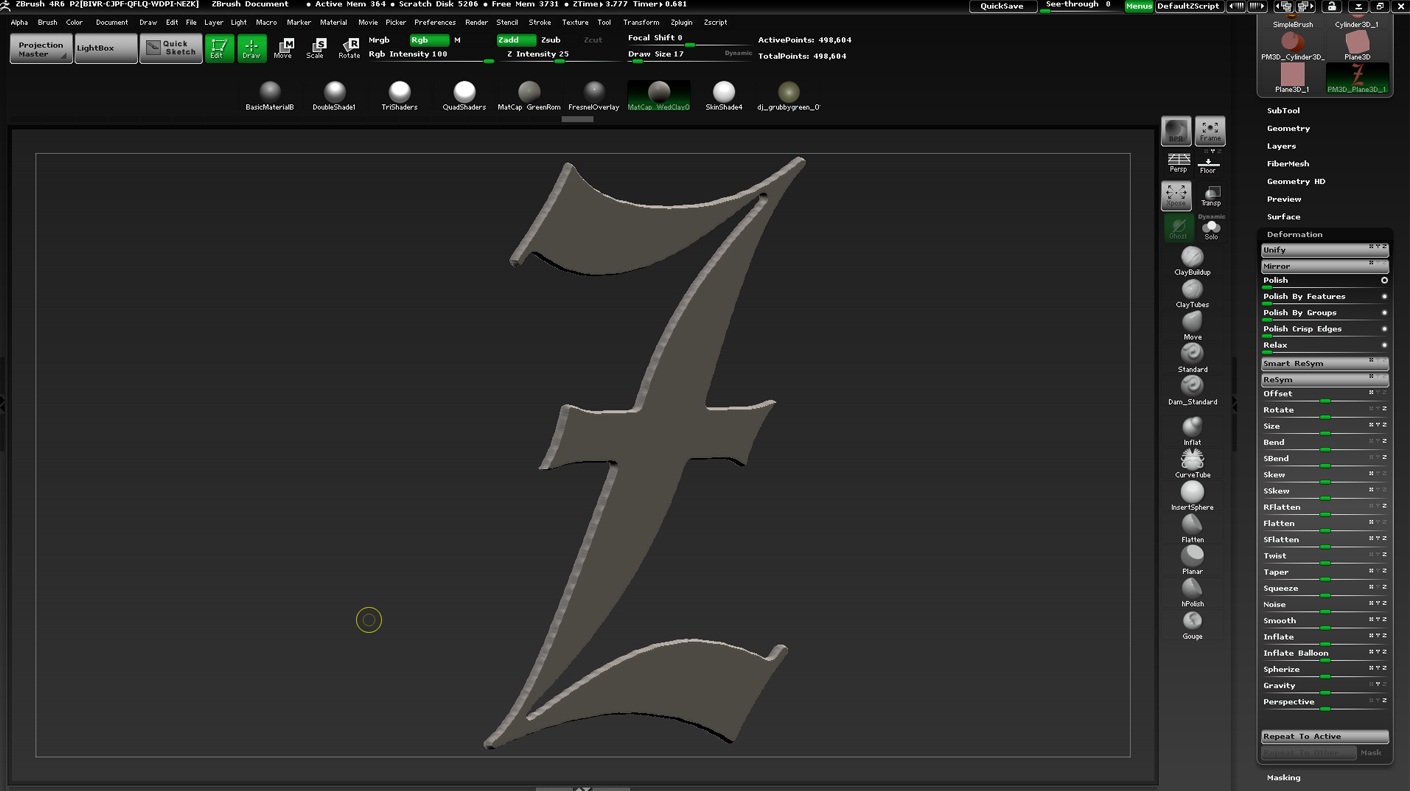Expand the Masking section

click(1283, 777)
